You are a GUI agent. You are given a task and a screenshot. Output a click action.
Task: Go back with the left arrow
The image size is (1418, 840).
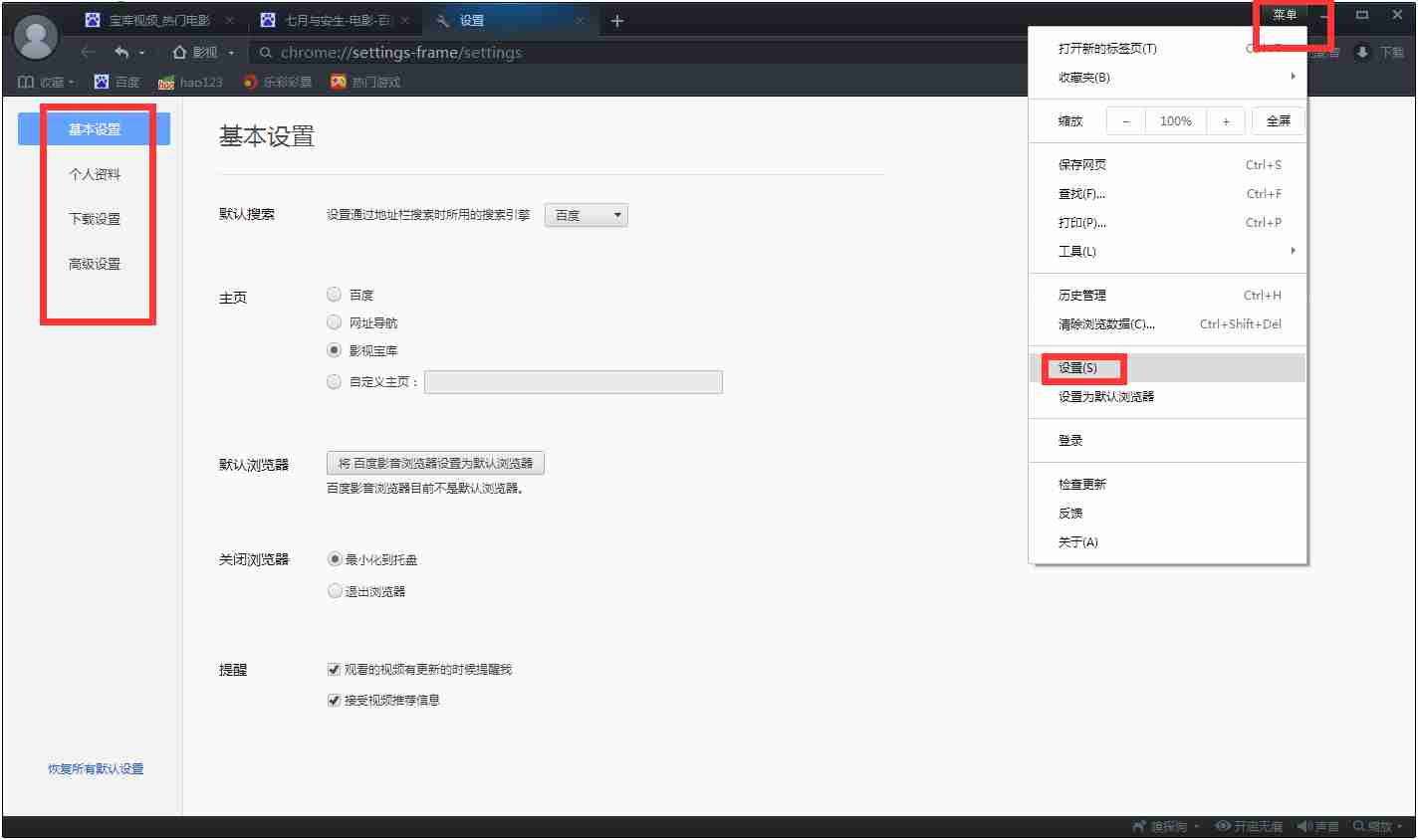pyautogui.click(x=88, y=52)
